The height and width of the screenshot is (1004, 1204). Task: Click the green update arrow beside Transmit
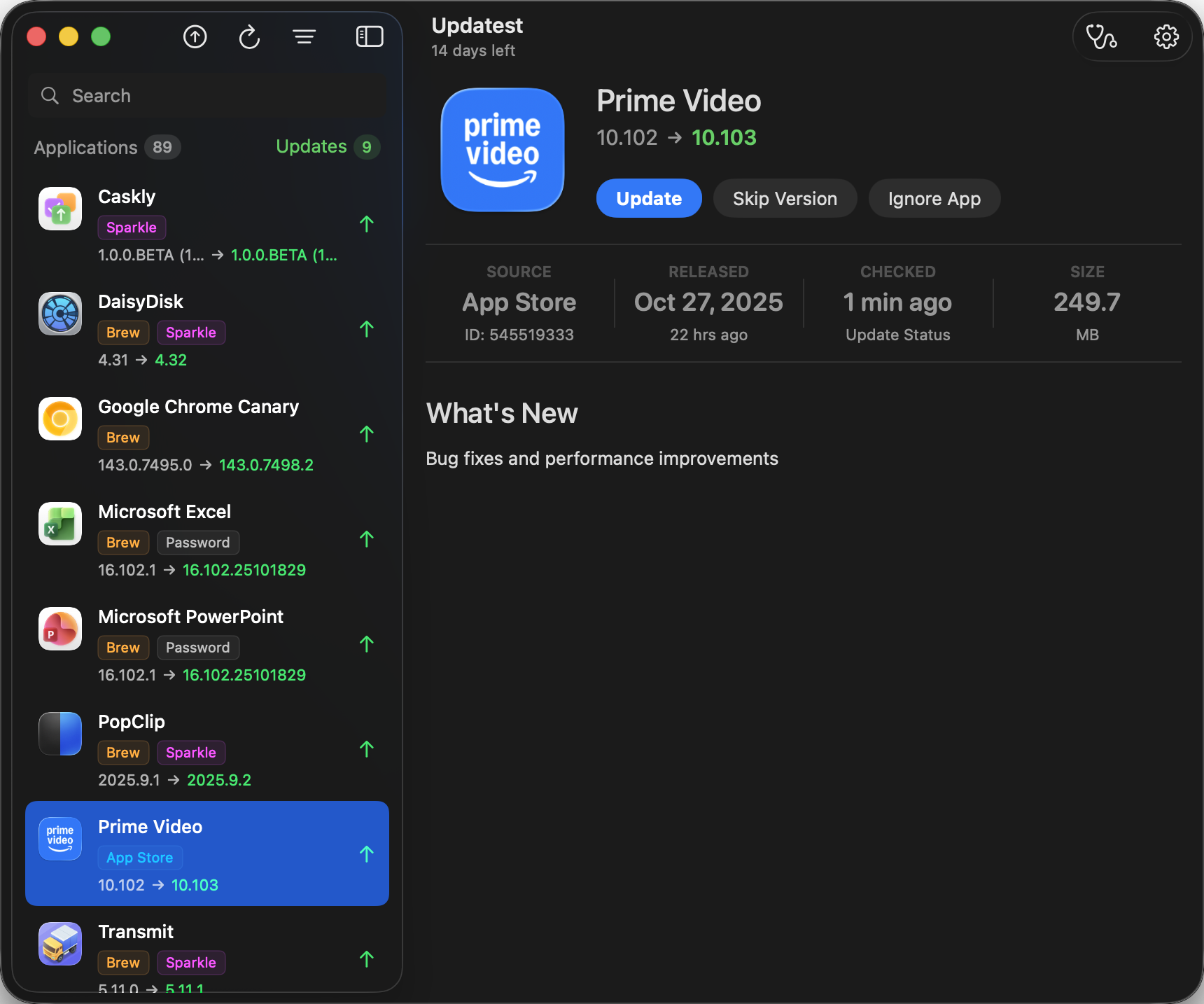click(367, 959)
